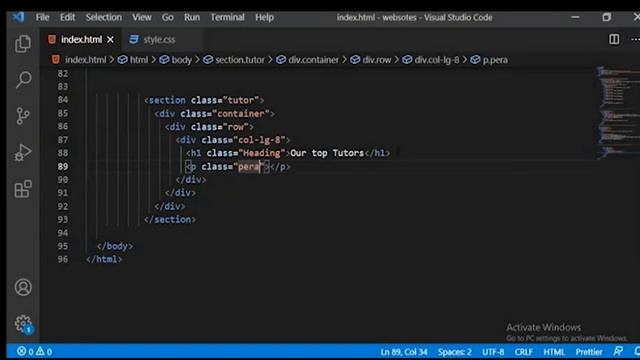Open the Accounts menu icon
Image resolution: width=640 pixels, height=360 pixels.
click(x=23, y=287)
